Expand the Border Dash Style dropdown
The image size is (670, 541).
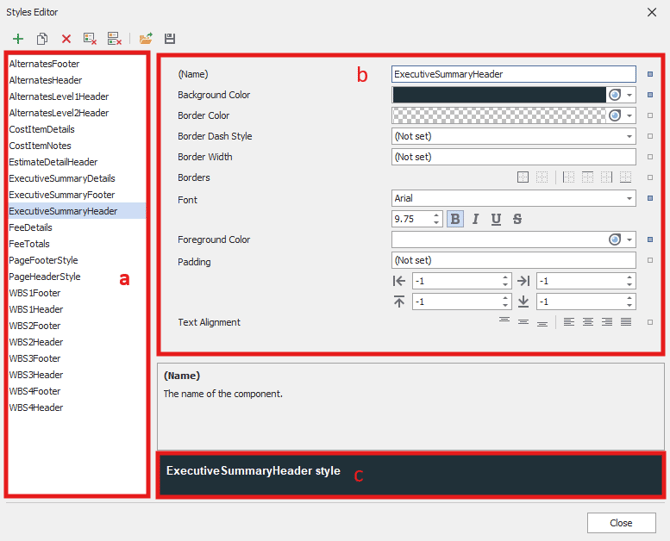click(629, 136)
